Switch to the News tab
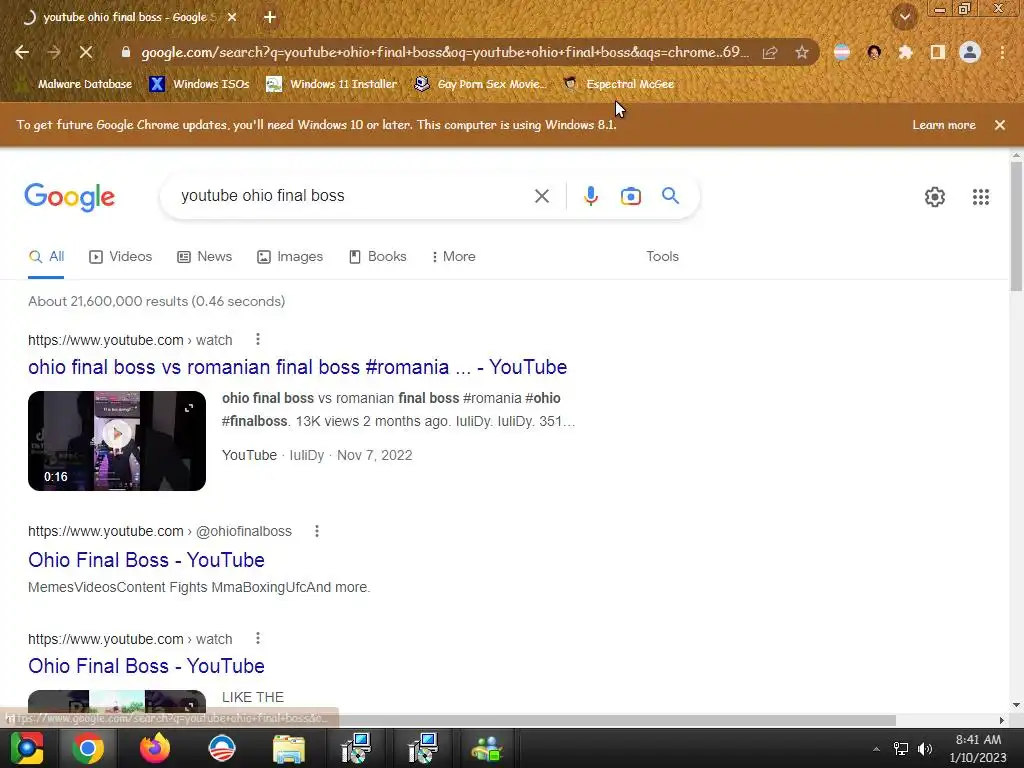Screen dimensions: 1024x768 (205, 257)
